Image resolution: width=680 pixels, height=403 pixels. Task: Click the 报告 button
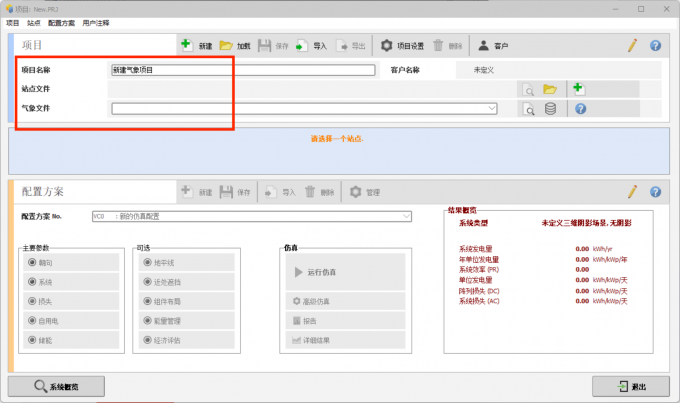tap(346, 321)
